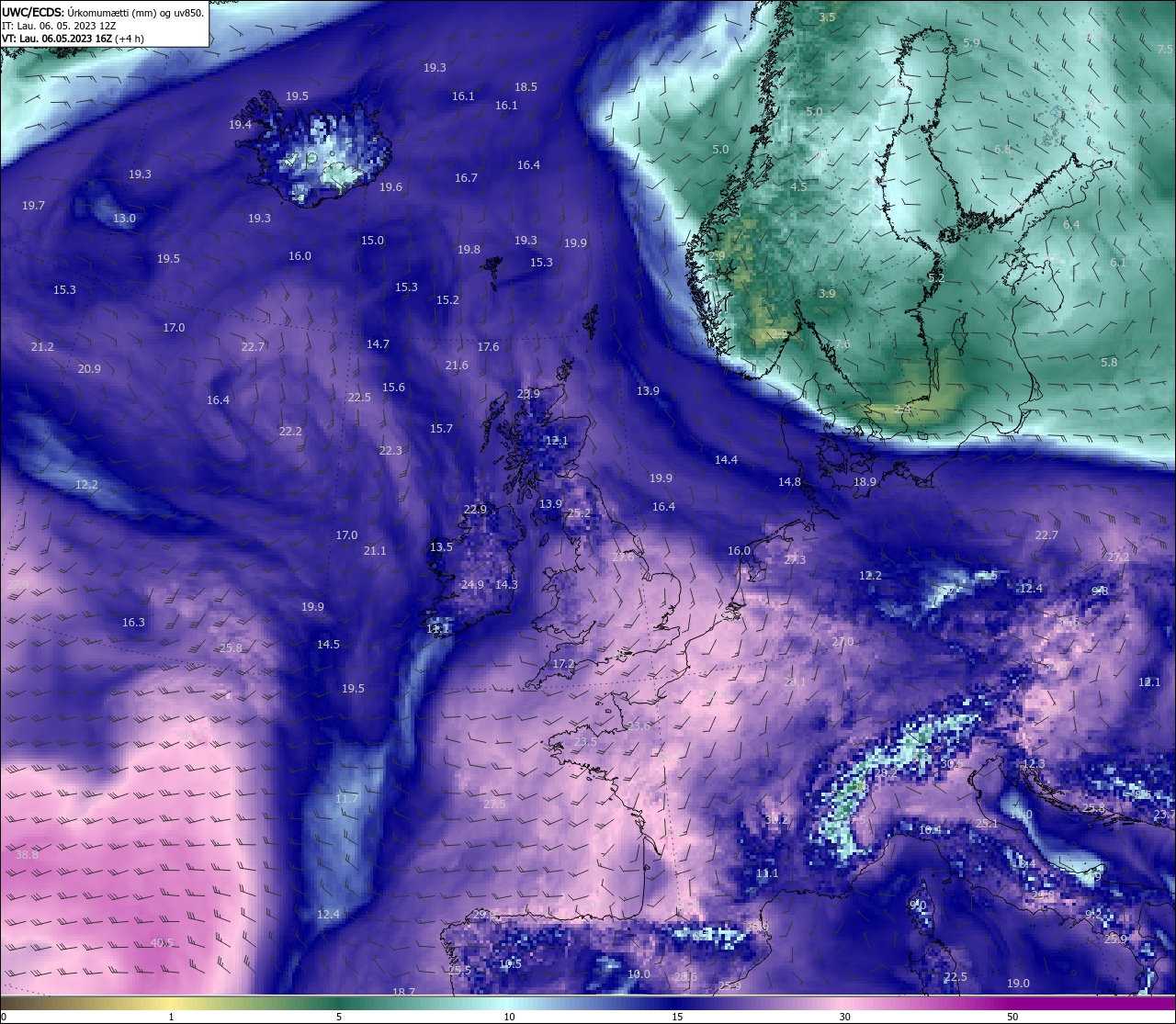Click the map value 15.0

click(x=372, y=241)
